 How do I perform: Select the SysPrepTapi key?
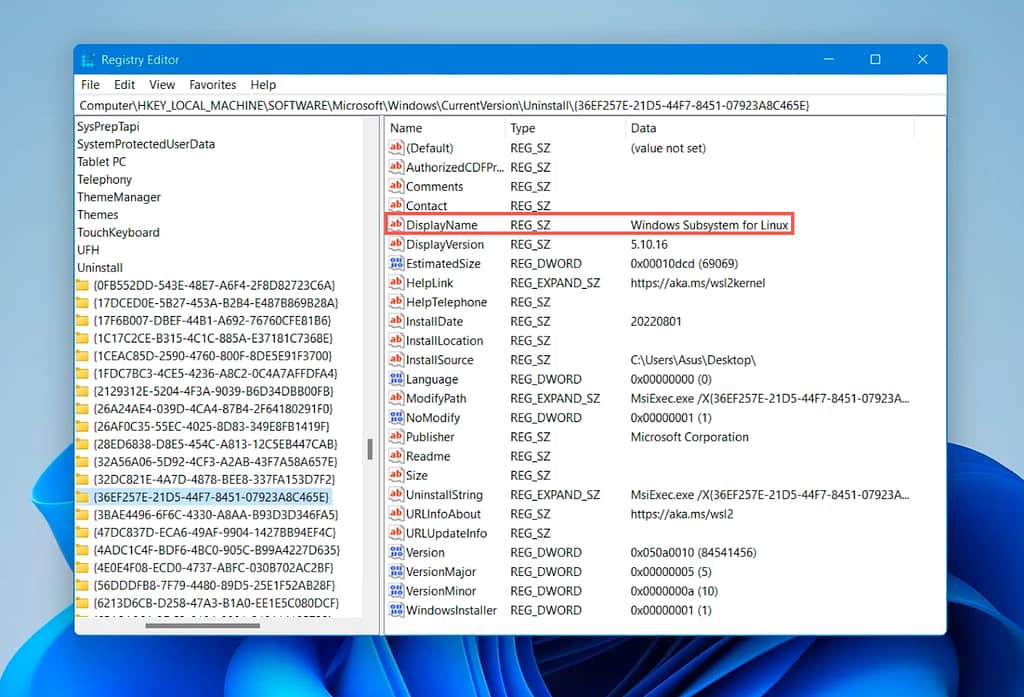tap(108, 127)
